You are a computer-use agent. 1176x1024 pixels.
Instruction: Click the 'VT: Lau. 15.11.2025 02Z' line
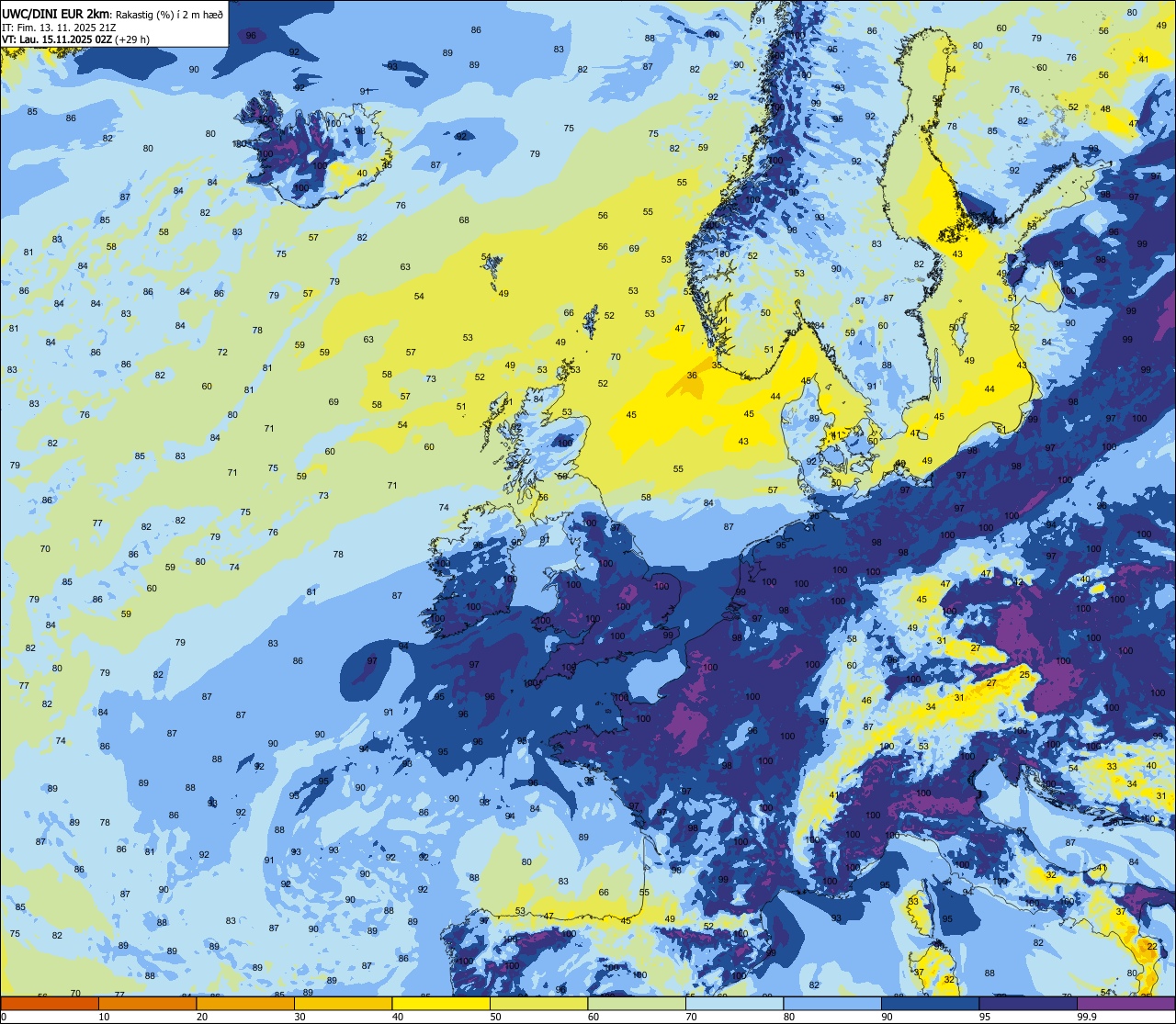point(57,39)
